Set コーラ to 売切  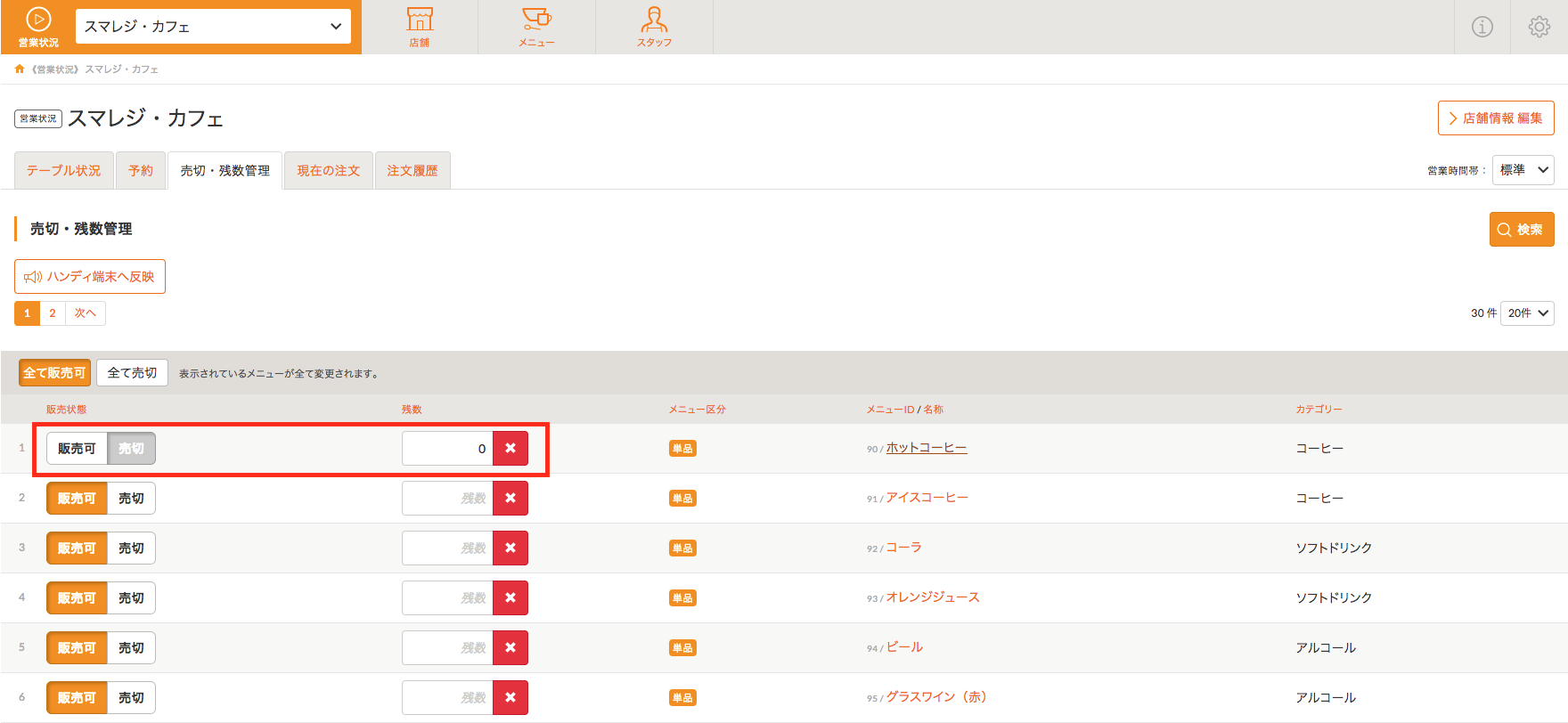(x=131, y=548)
